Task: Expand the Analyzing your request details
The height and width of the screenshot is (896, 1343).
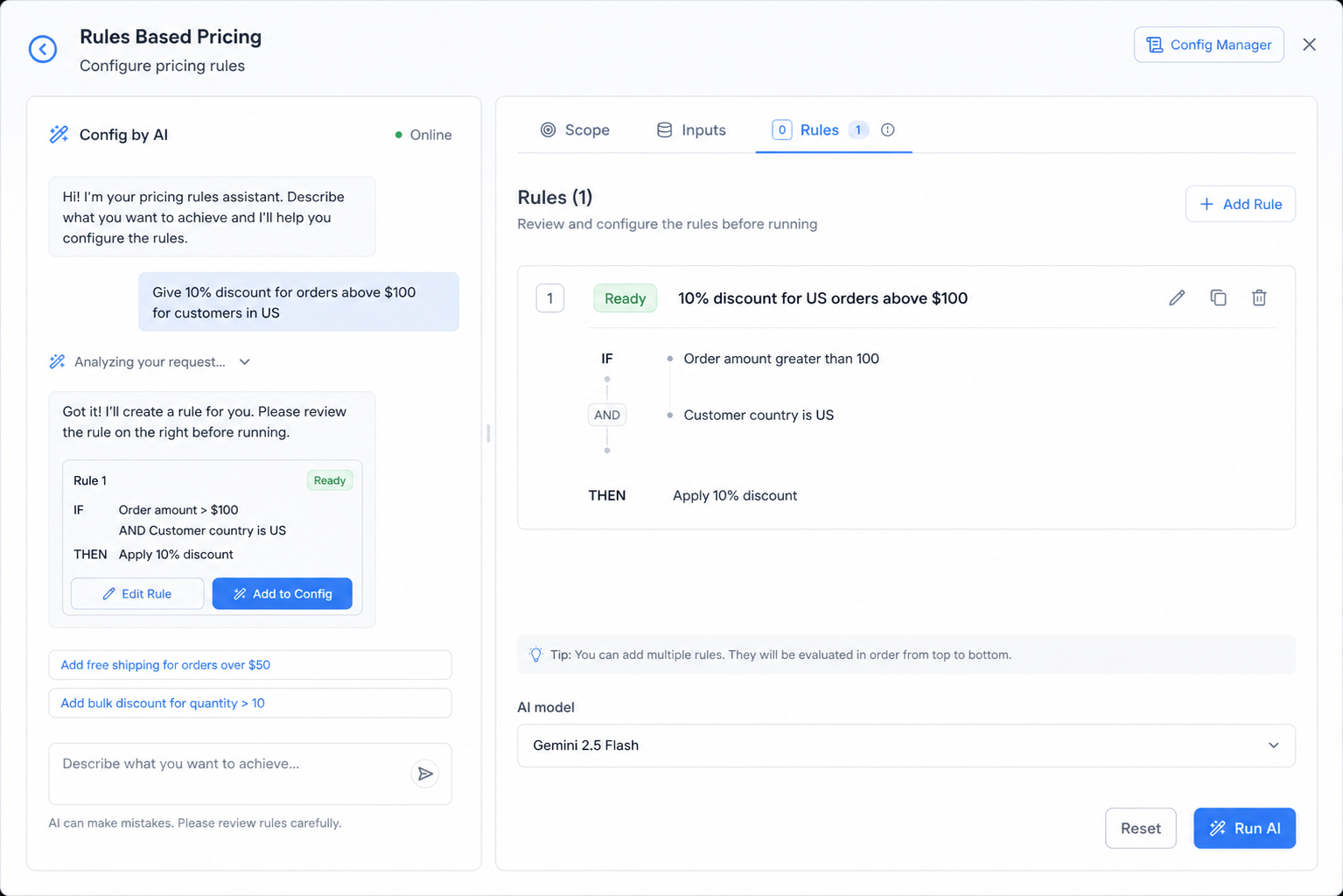Action: (245, 362)
